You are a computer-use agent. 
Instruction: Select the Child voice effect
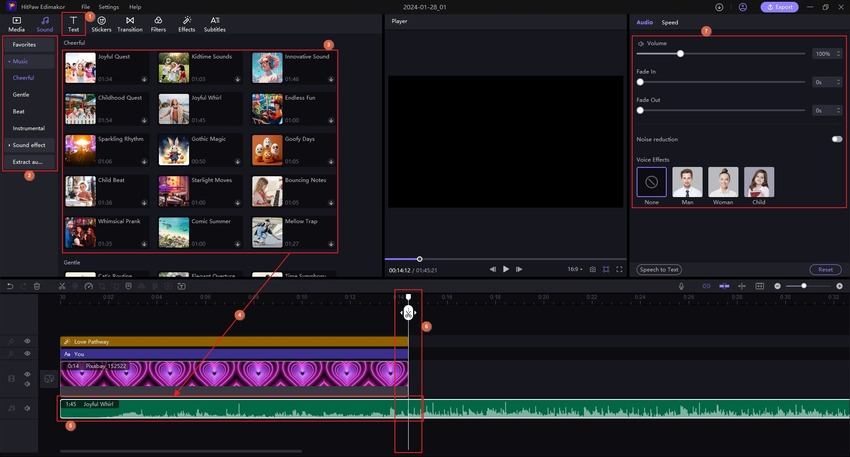(759, 182)
